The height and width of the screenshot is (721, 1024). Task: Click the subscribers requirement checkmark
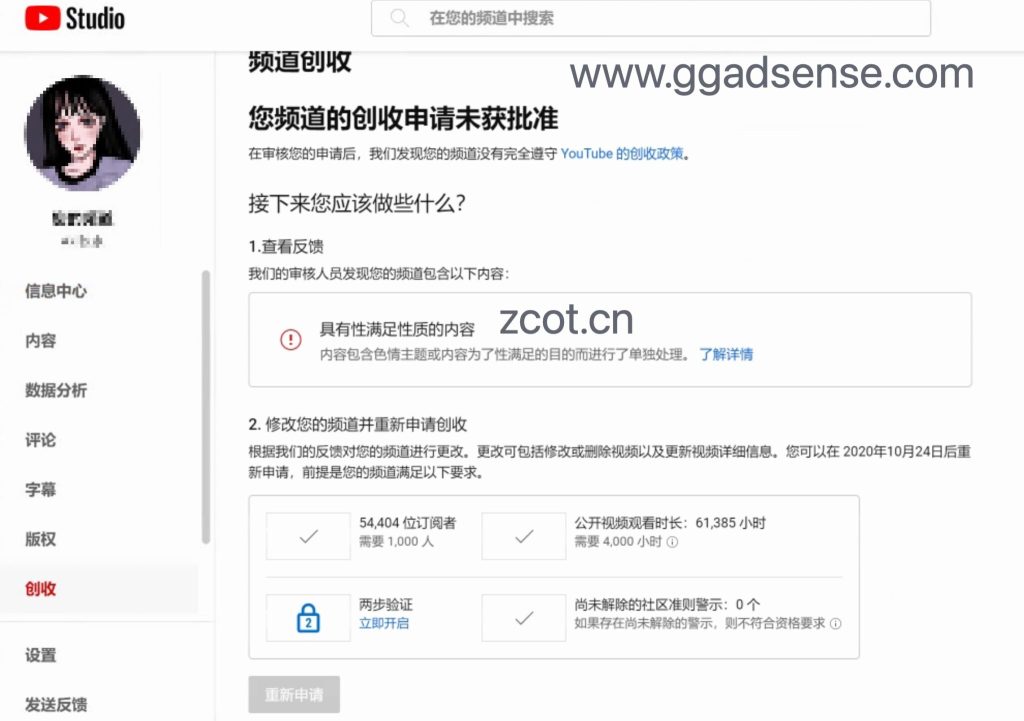point(308,537)
